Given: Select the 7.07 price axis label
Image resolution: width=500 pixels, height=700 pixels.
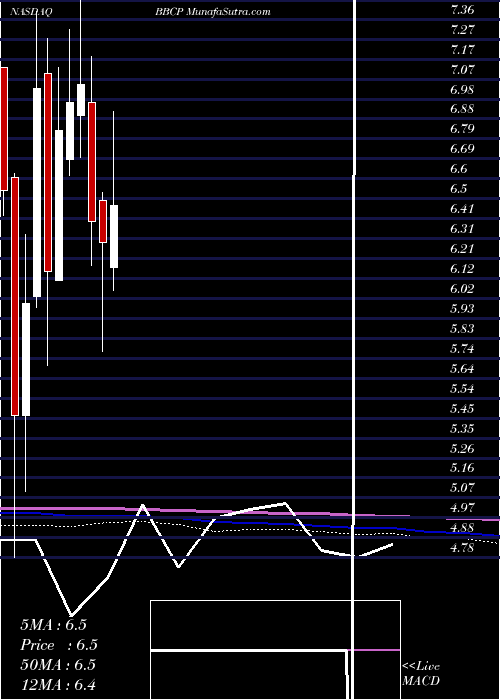Looking at the screenshot, I should [462, 70].
